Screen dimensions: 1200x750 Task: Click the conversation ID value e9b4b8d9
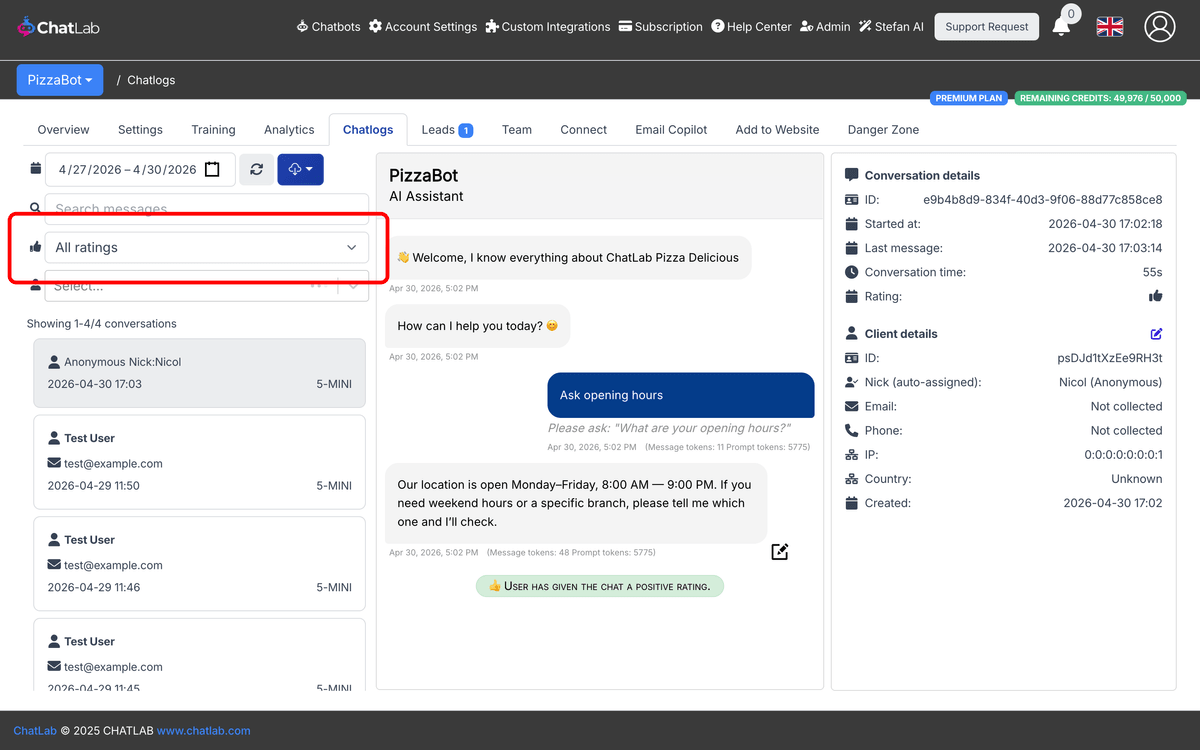(1042, 200)
